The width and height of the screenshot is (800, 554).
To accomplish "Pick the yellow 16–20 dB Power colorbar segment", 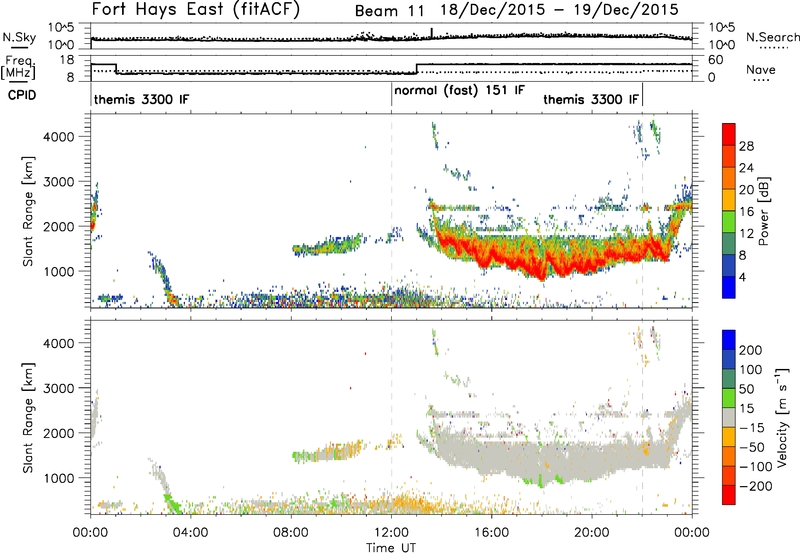I will coord(729,200).
